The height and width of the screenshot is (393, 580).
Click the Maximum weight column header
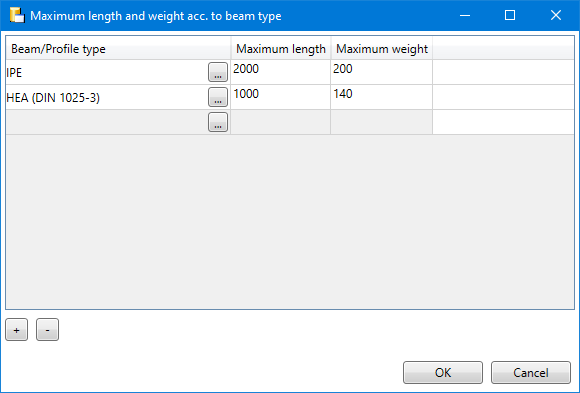click(382, 48)
